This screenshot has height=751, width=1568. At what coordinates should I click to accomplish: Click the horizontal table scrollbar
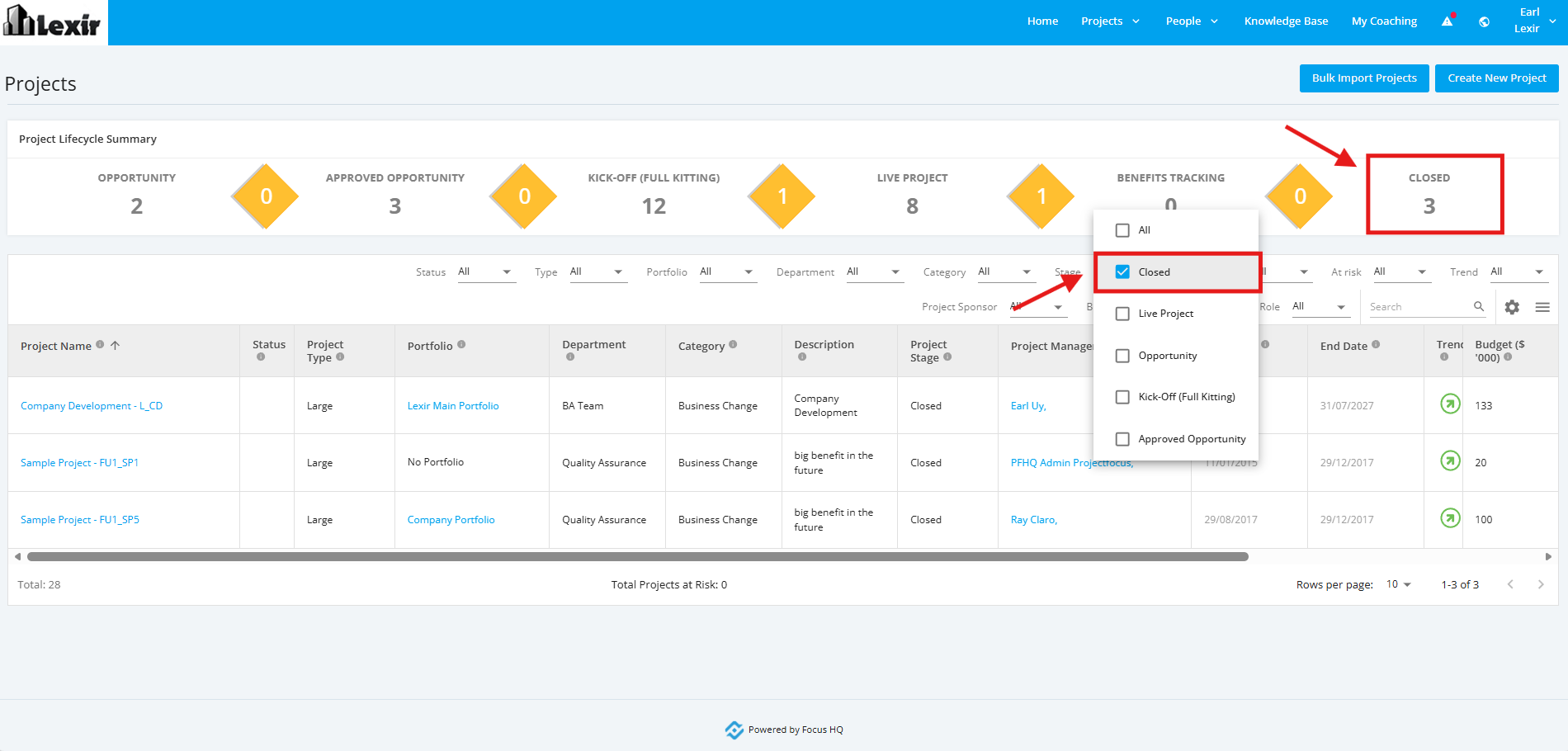click(638, 557)
